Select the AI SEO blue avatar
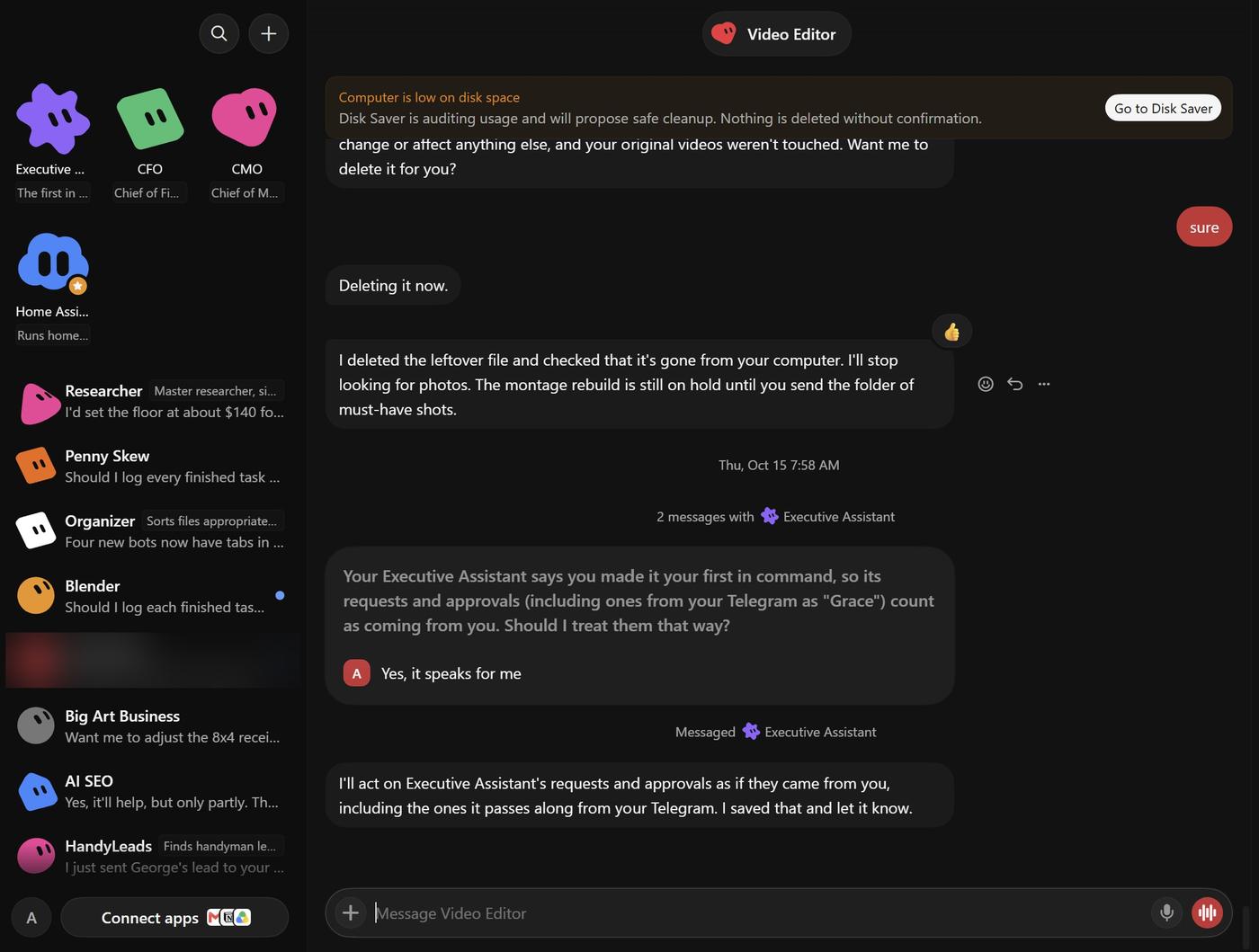Image resolution: width=1259 pixels, height=952 pixels. [x=38, y=791]
